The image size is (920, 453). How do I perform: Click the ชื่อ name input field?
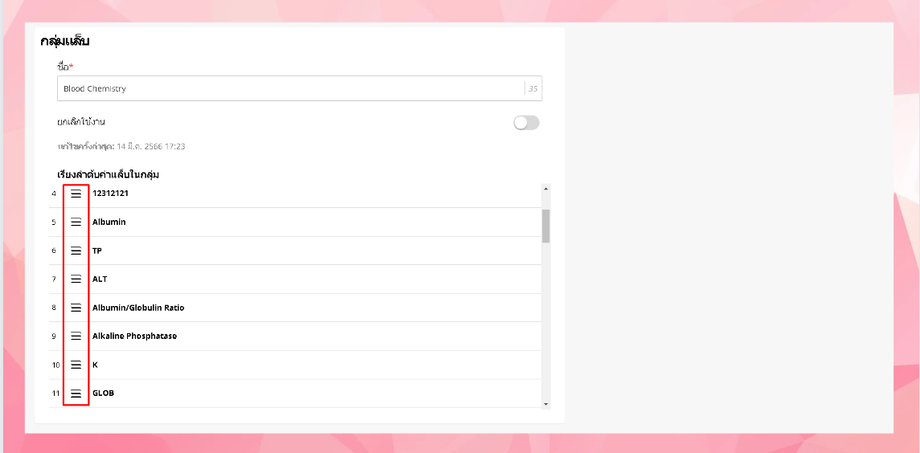tap(290, 89)
